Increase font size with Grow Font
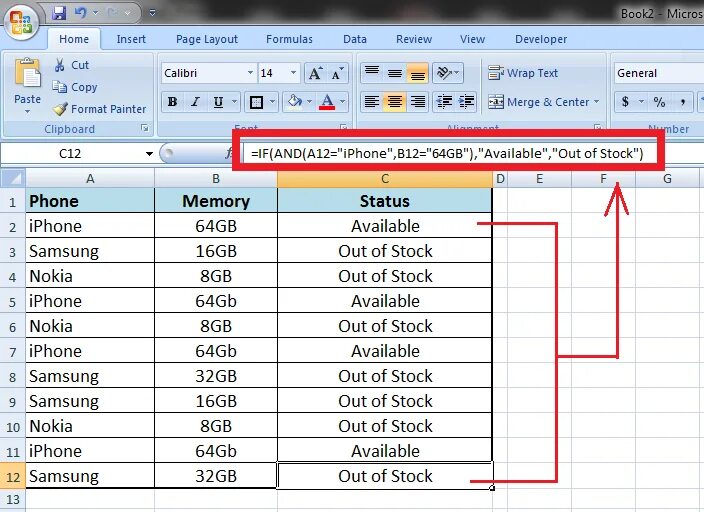Viewport: 704px width, 512px height. (x=315, y=73)
